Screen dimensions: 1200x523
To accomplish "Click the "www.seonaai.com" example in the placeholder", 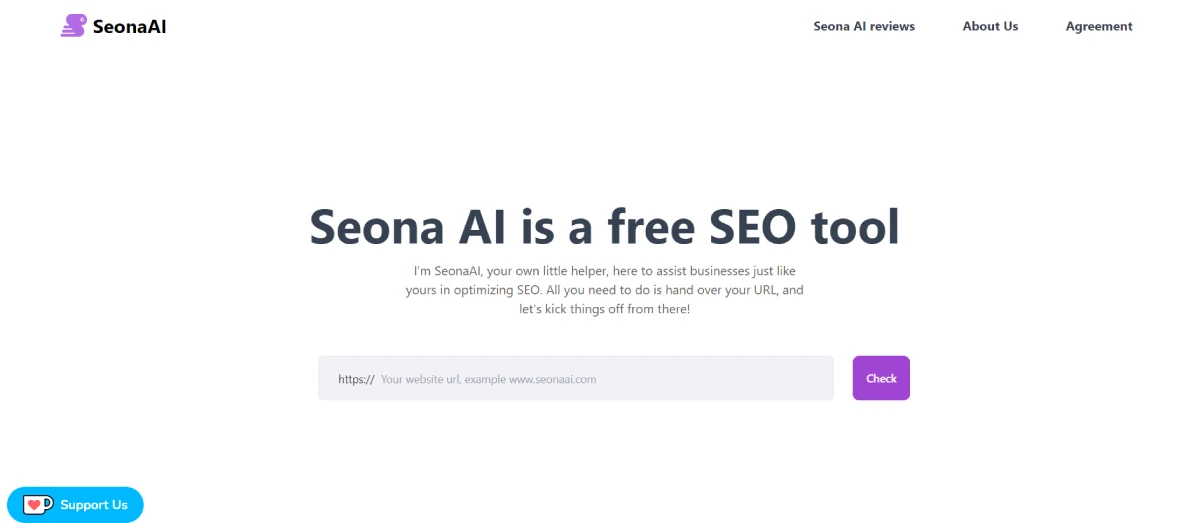I will pyautogui.click(x=552, y=380).
